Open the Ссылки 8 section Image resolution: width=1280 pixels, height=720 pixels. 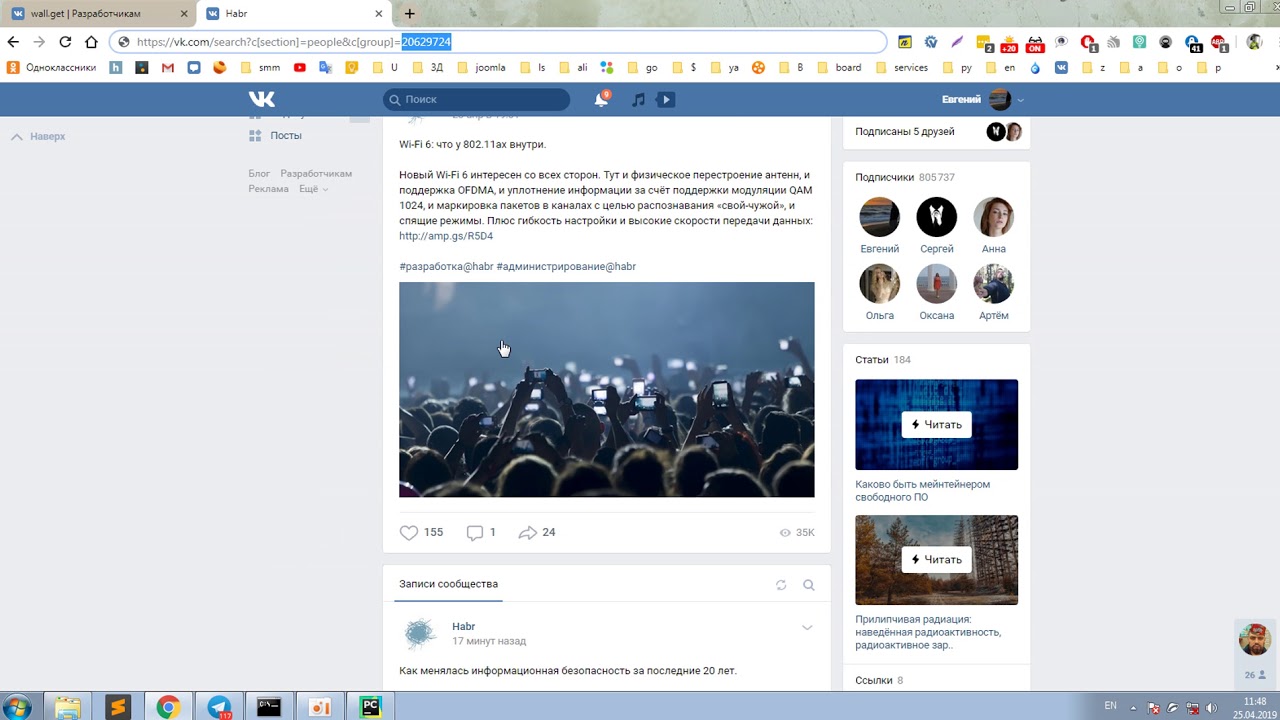tap(879, 681)
